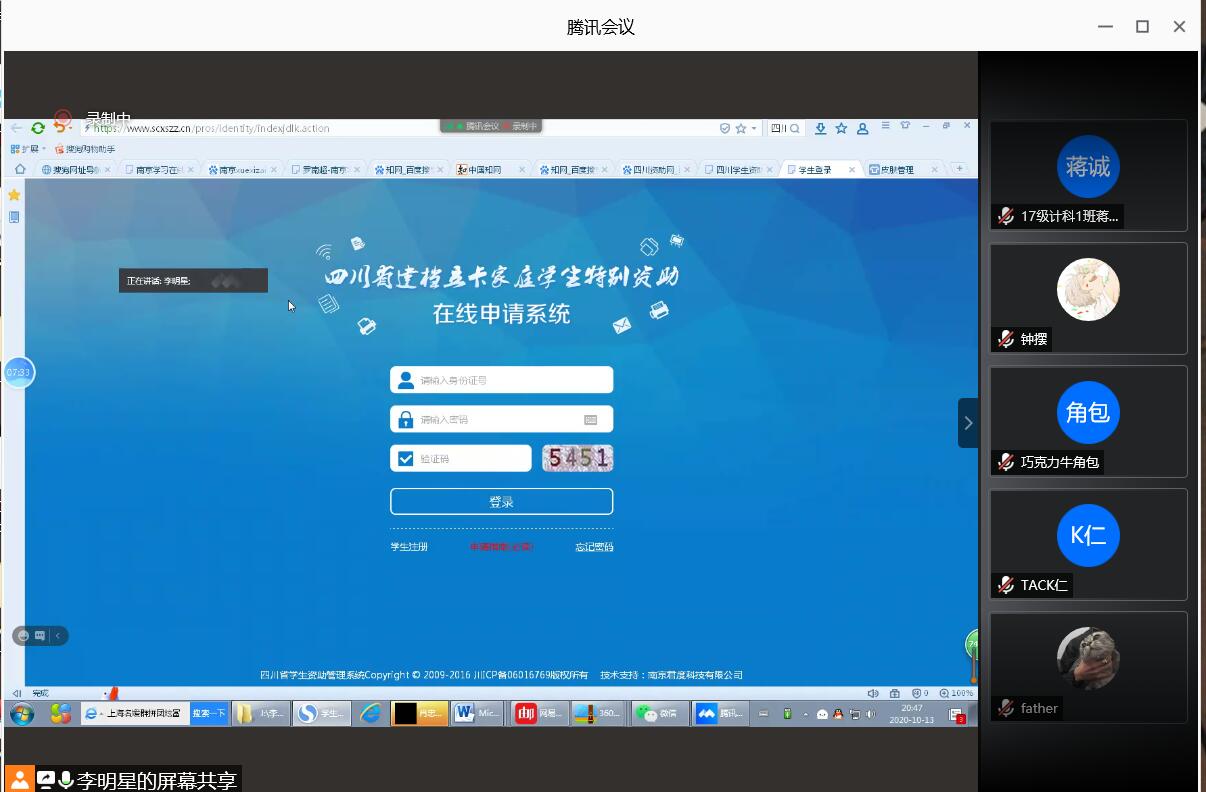Select participant K仁 avatar
The image size is (1206, 792).
point(1088,535)
